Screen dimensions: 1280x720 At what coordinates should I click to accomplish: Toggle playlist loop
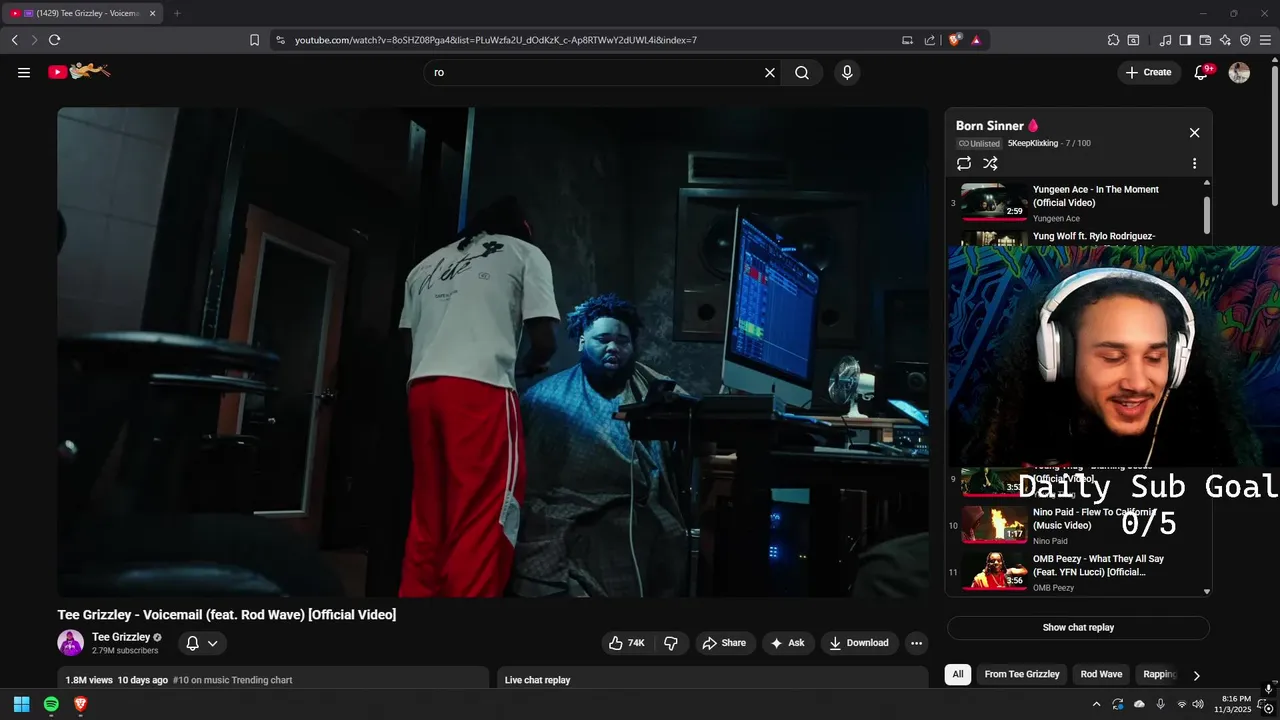964,163
